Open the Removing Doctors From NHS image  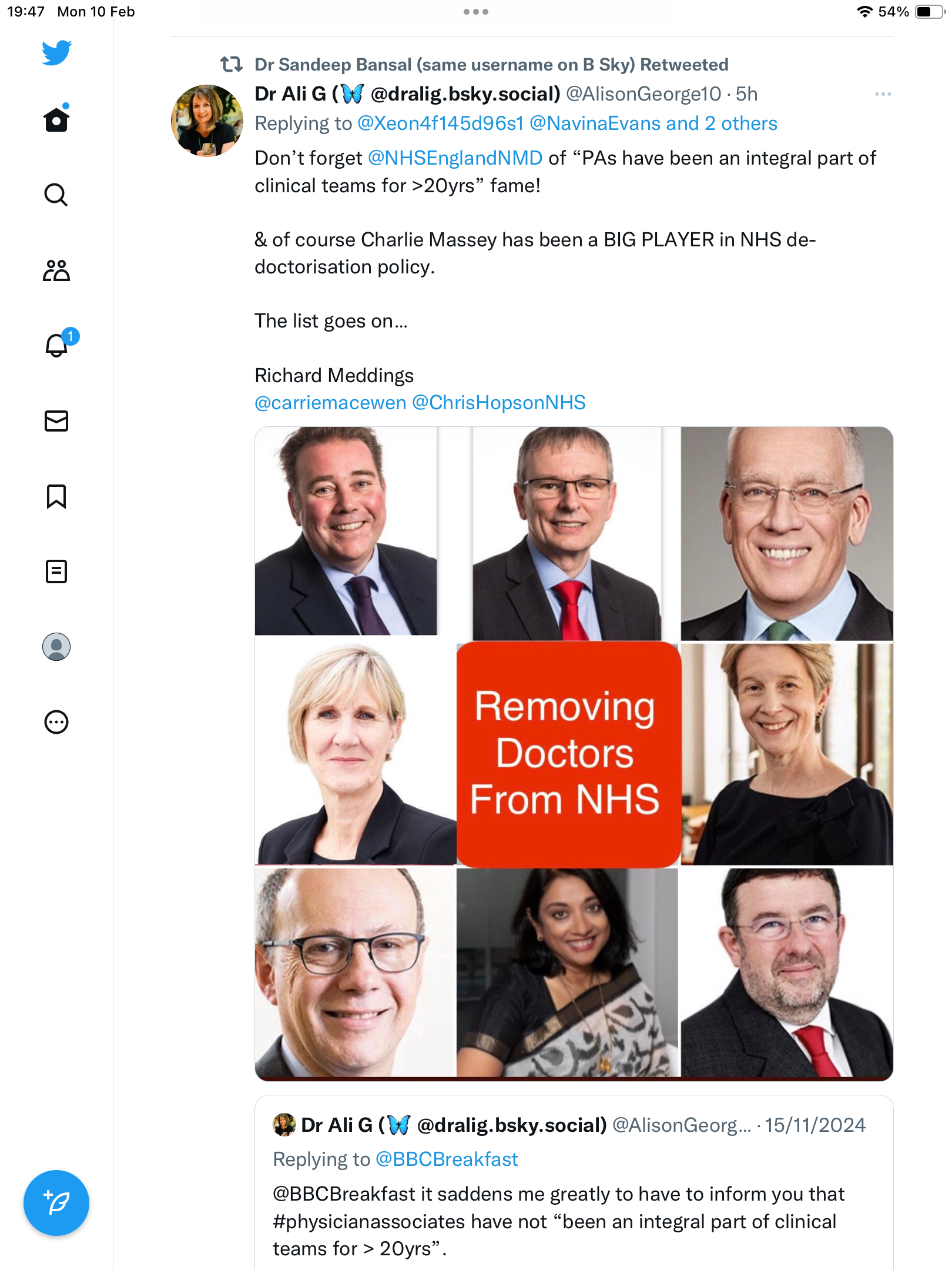coord(574,753)
